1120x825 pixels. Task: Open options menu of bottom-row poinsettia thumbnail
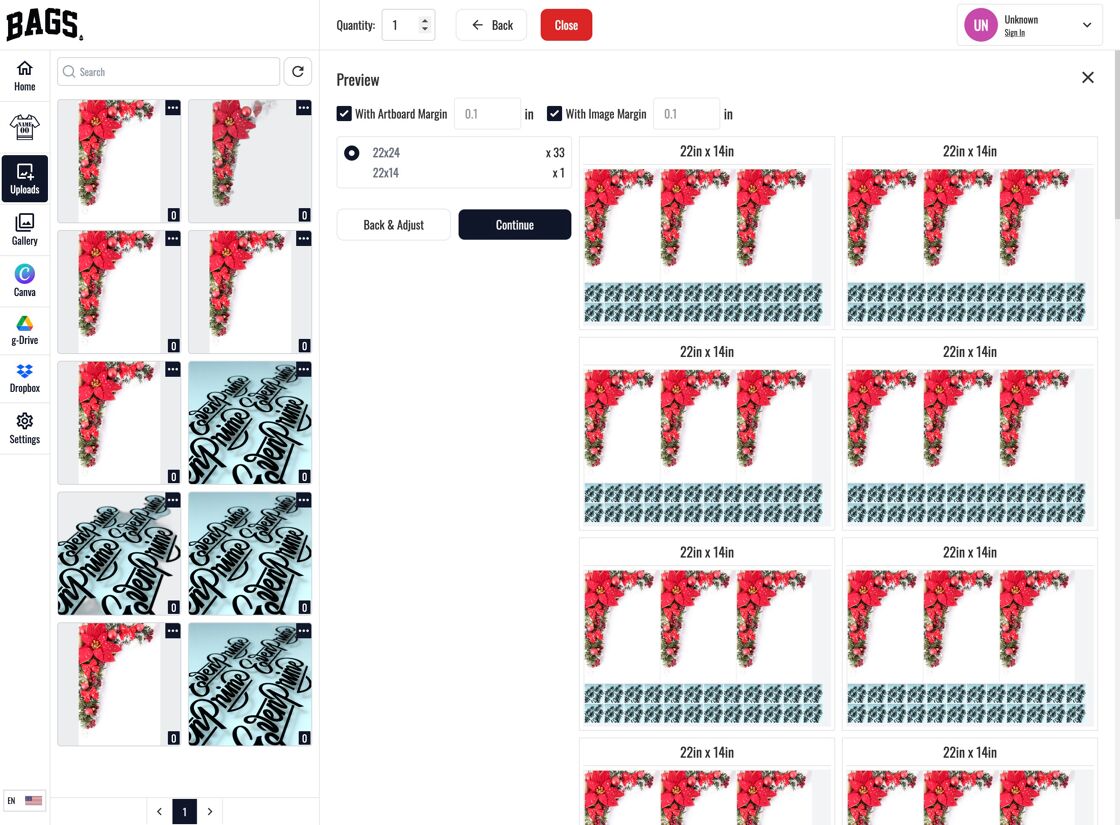pos(173,631)
